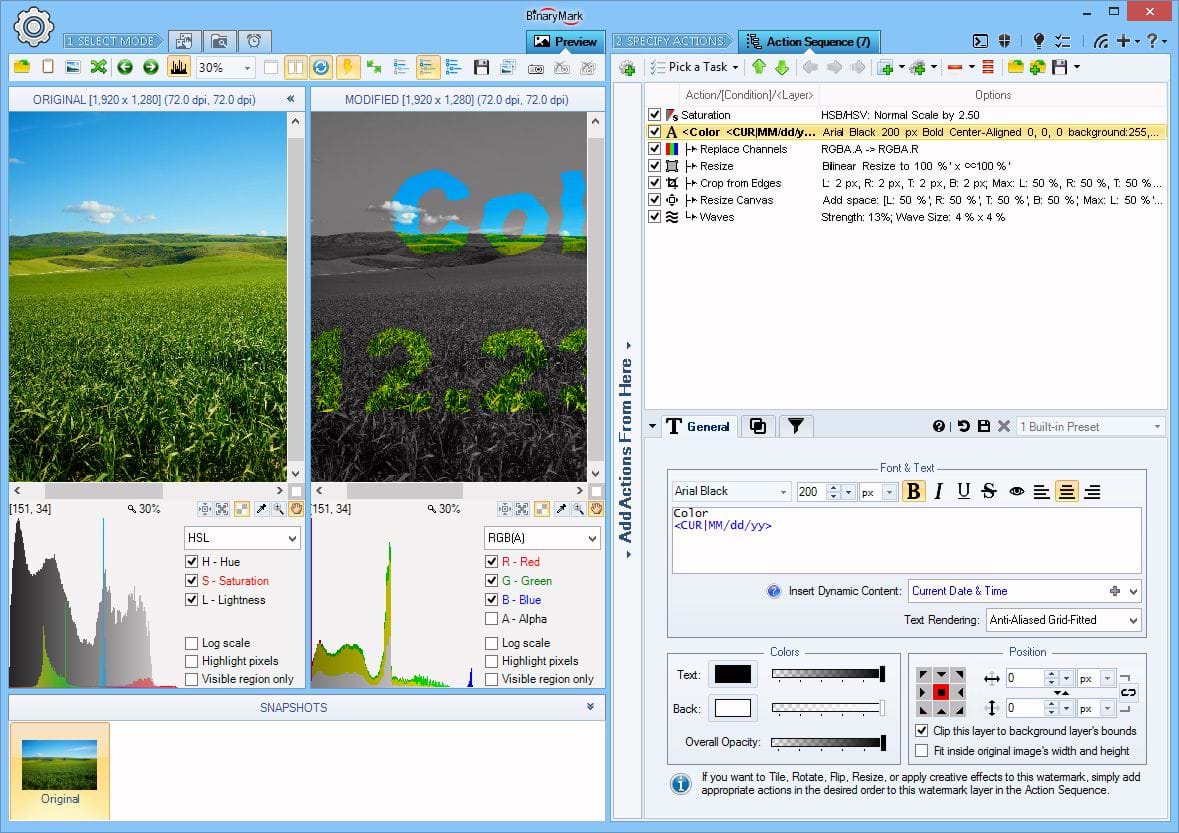Apply strikethrough text formatting
Viewport: 1179px width, 833px height.
[x=989, y=491]
